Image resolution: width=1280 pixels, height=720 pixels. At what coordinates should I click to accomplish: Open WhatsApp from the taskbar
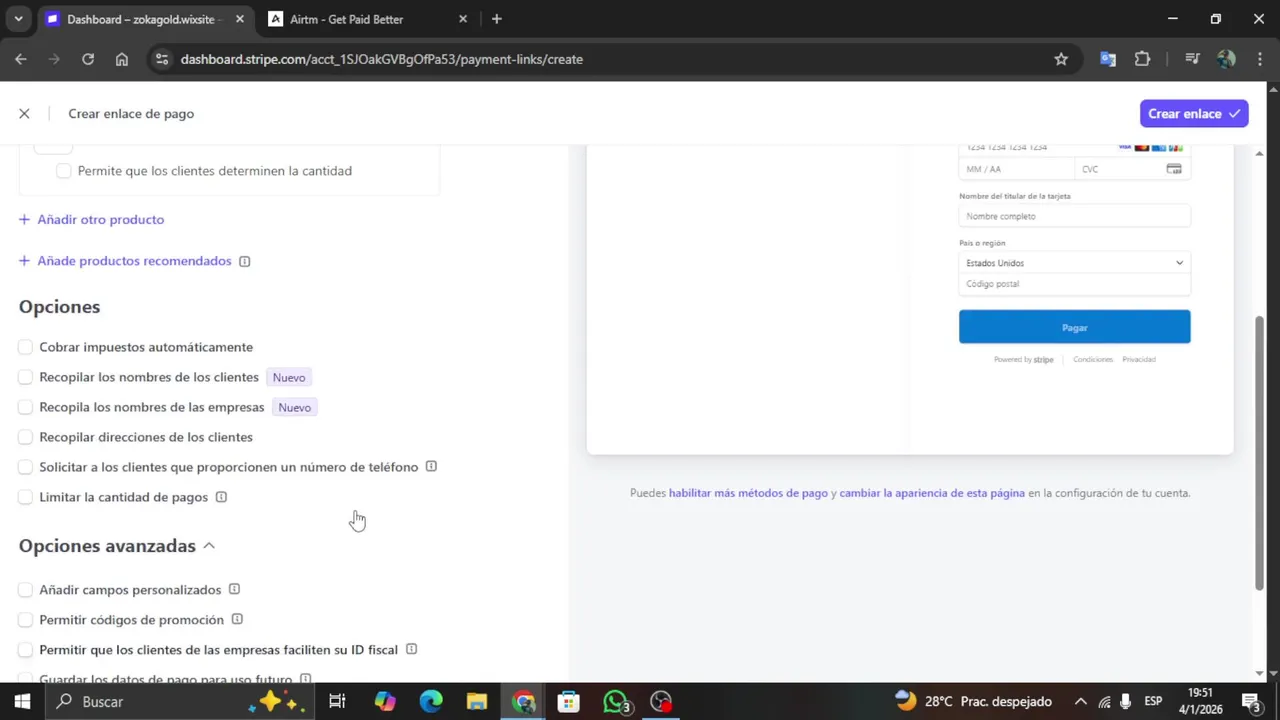click(616, 702)
